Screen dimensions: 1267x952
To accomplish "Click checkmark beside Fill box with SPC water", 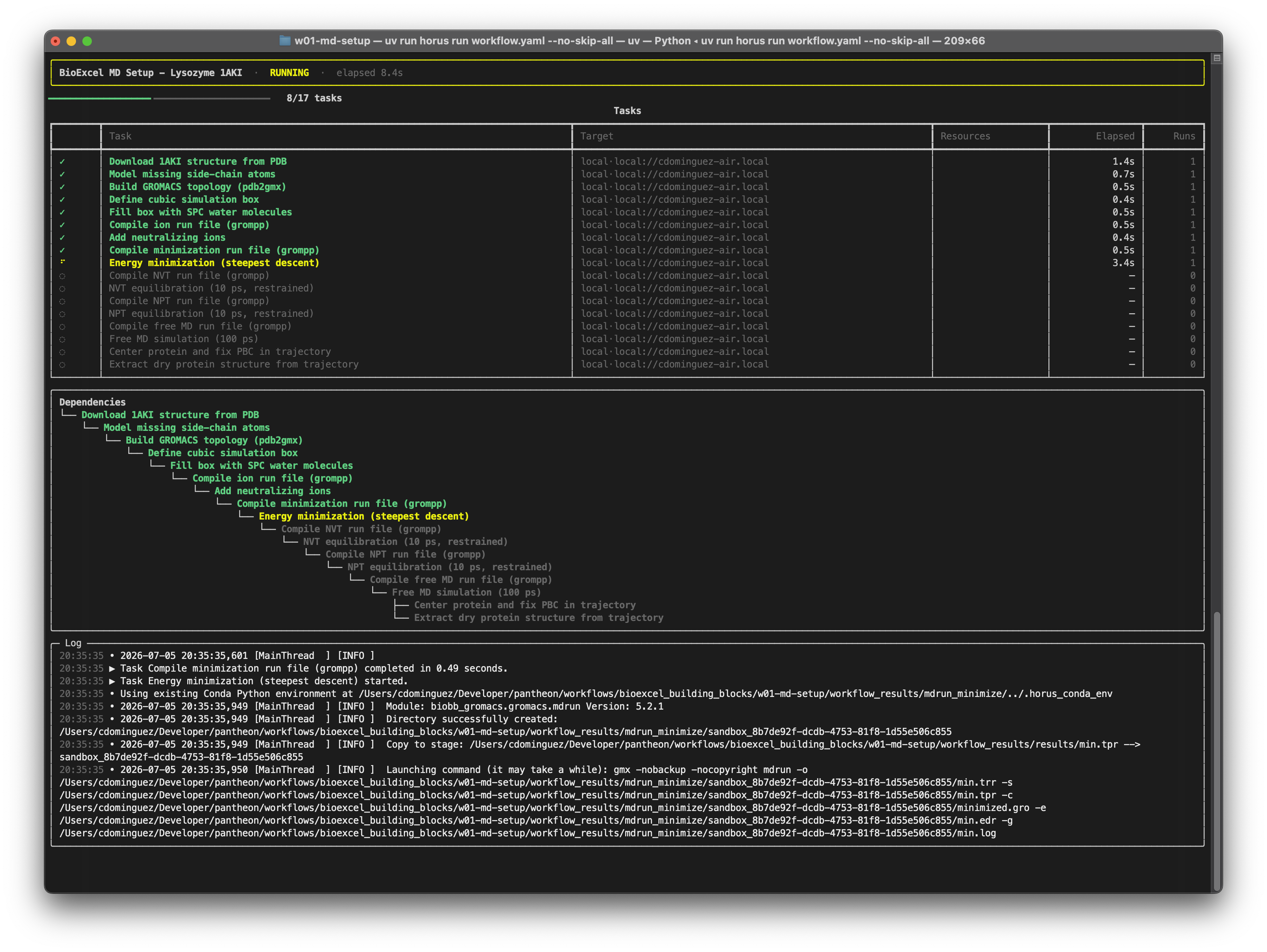I will [63, 212].
